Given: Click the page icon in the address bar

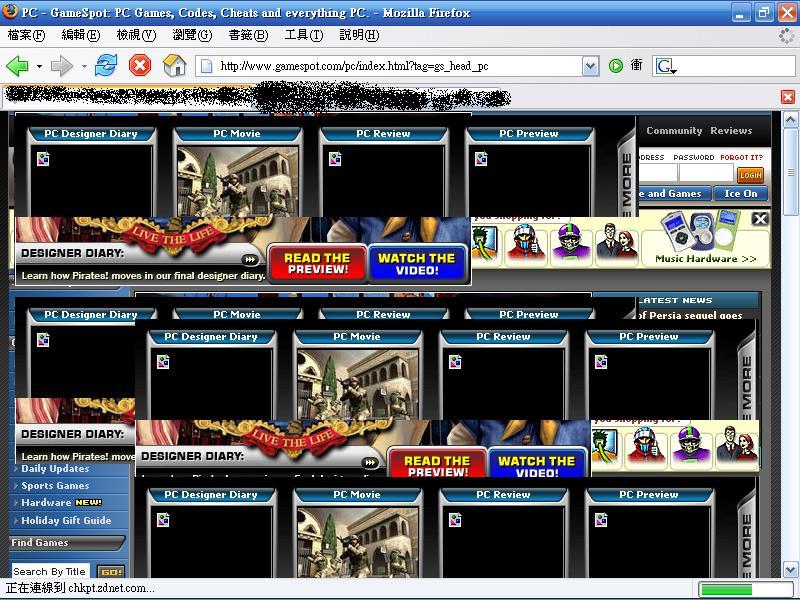Looking at the screenshot, I should (x=207, y=66).
